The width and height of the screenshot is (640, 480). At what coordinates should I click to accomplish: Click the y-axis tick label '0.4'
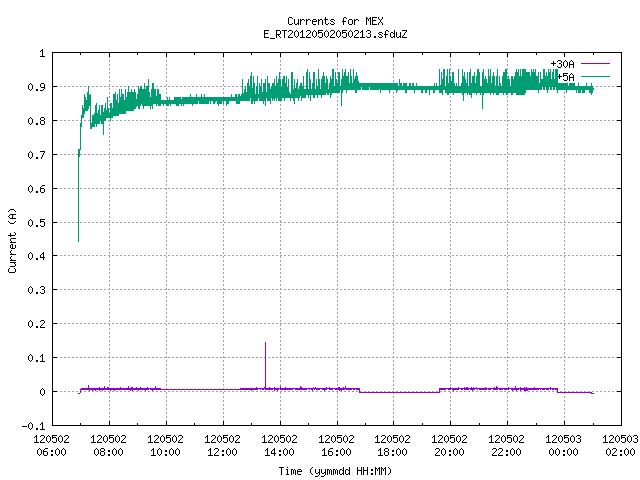pyautogui.click(x=36, y=256)
